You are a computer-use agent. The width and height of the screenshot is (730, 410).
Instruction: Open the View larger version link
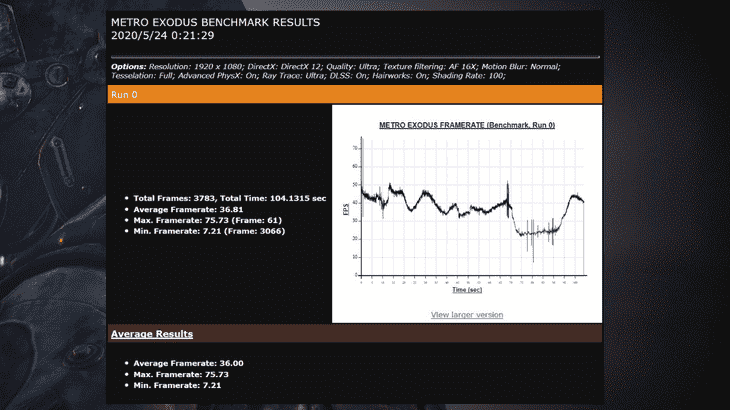click(x=466, y=315)
